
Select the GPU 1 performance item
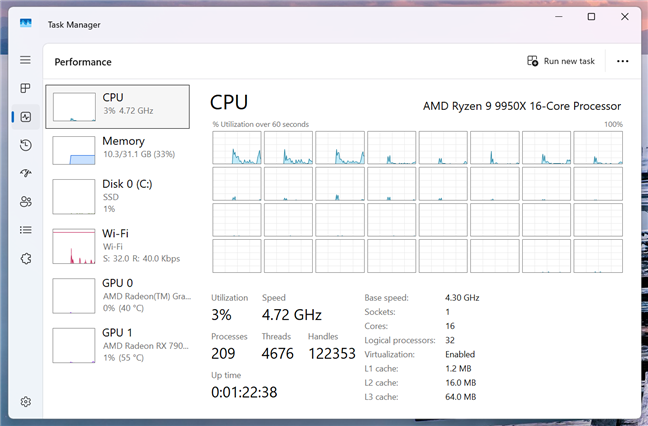coord(117,345)
